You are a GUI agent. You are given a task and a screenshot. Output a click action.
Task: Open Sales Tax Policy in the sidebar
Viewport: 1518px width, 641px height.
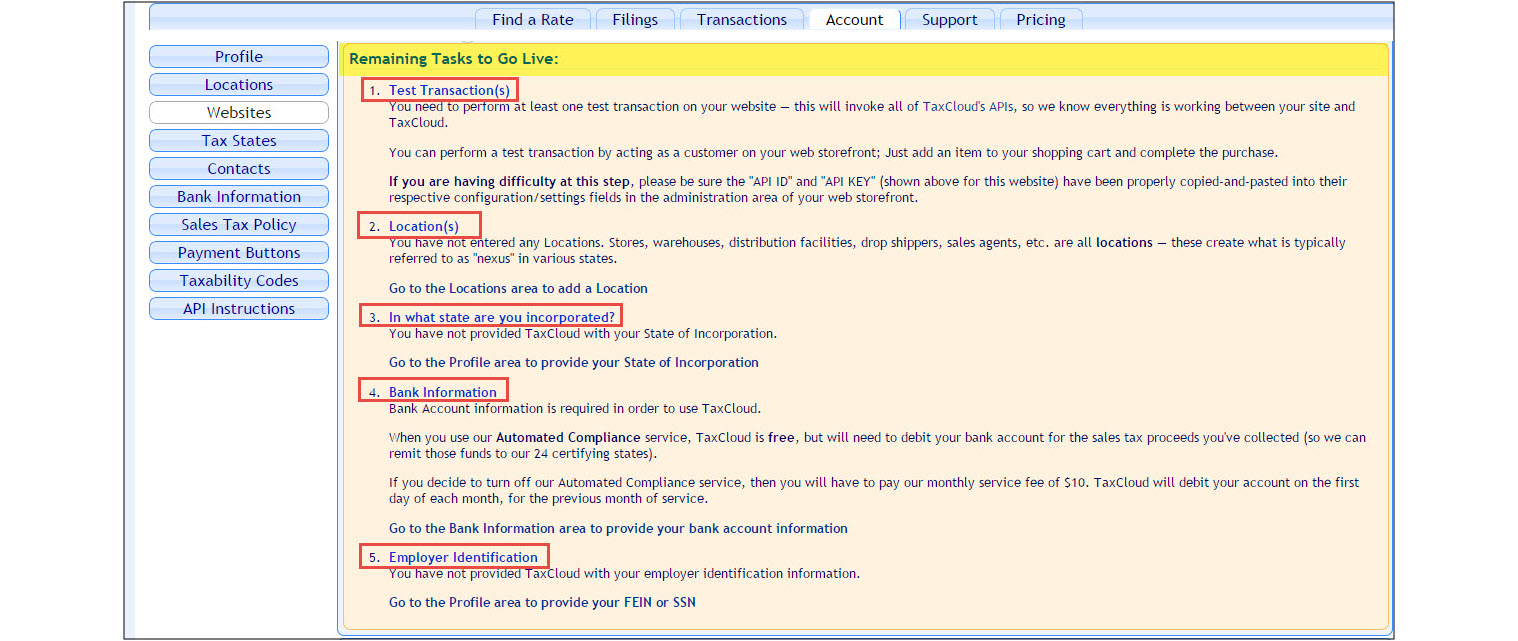tap(239, 225)
